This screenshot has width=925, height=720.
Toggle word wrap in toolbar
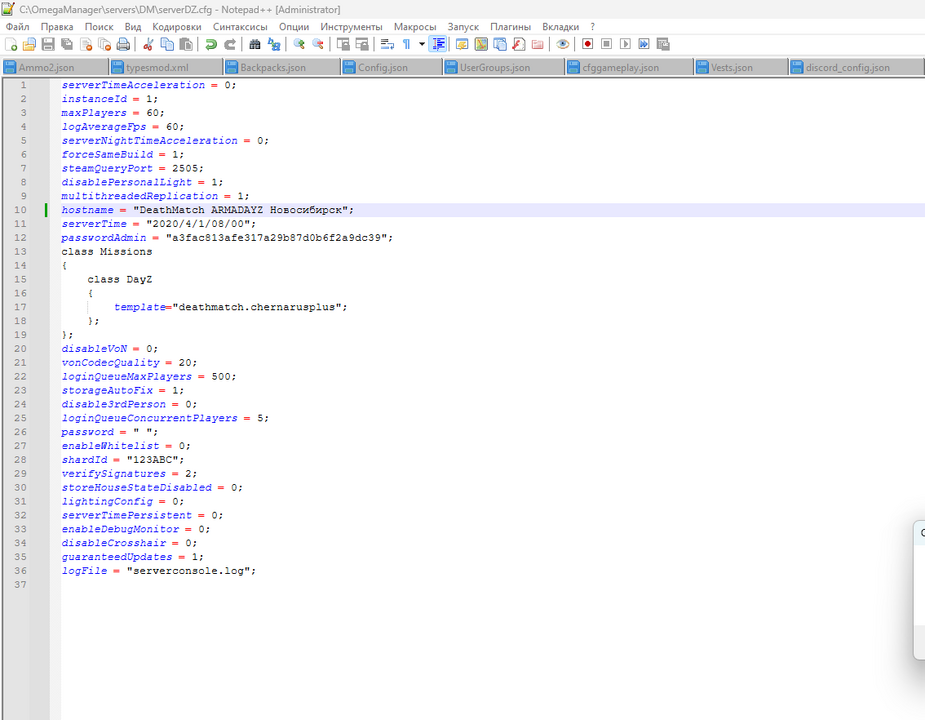[387, 44]
